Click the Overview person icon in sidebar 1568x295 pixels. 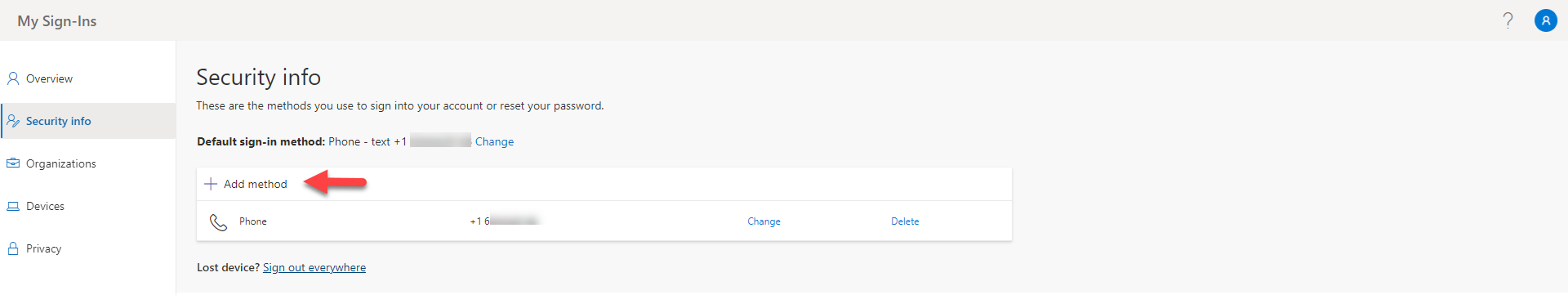13,78
